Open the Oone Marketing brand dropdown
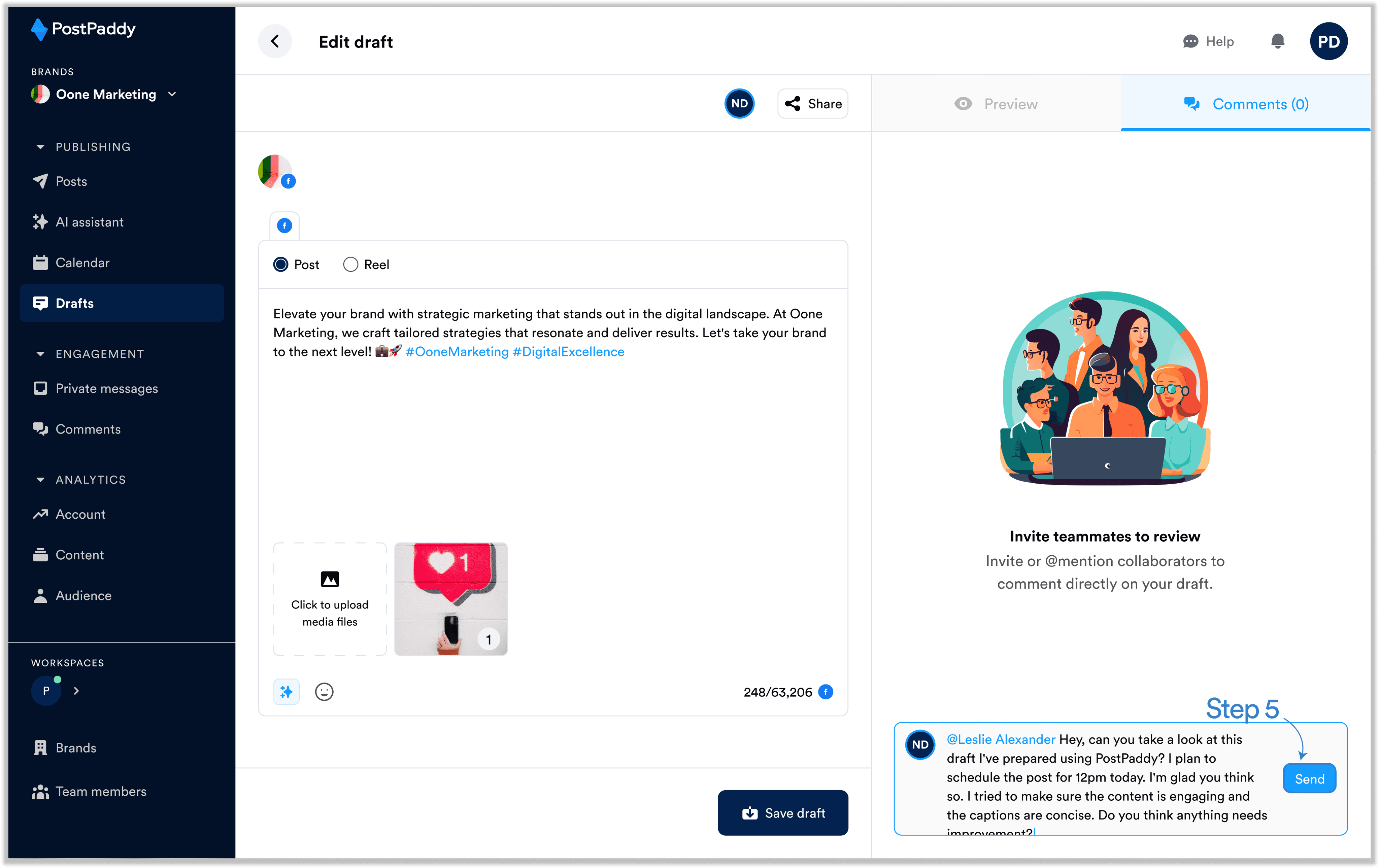 click(172, 95)
